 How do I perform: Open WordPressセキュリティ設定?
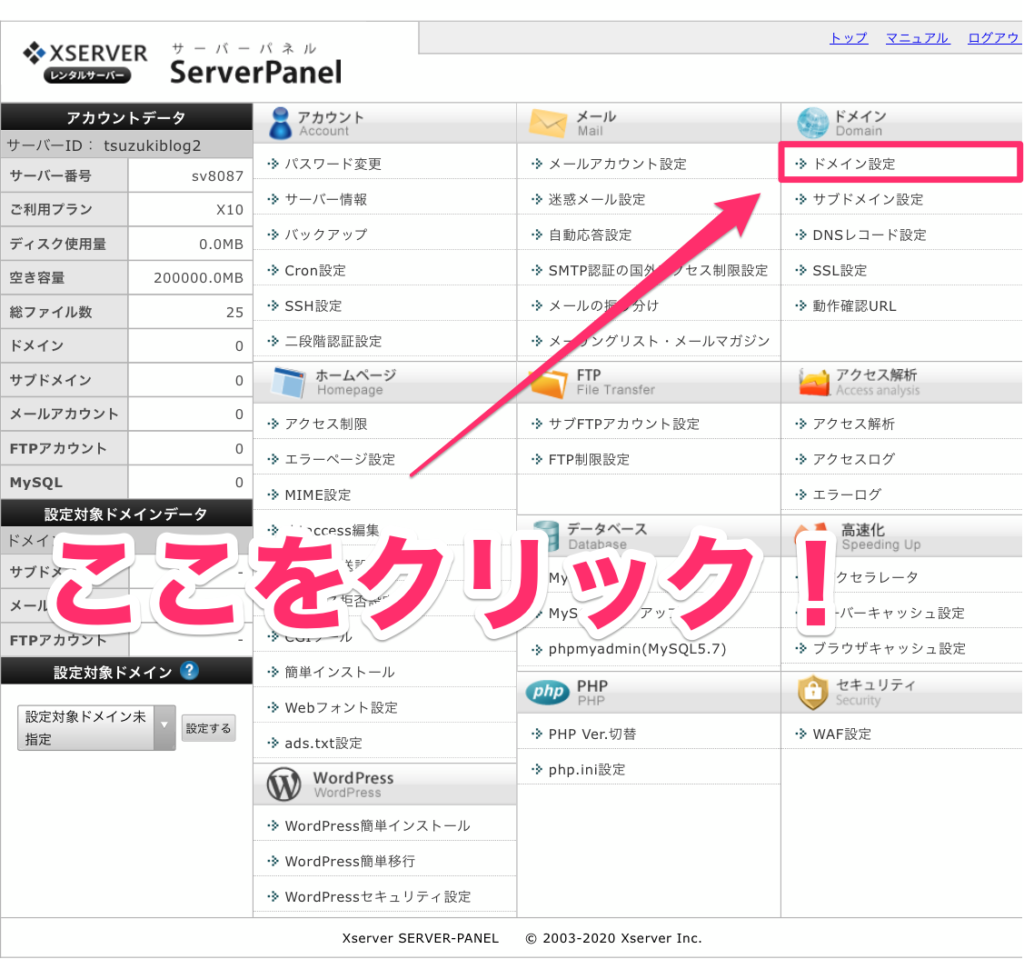point(377,896)
